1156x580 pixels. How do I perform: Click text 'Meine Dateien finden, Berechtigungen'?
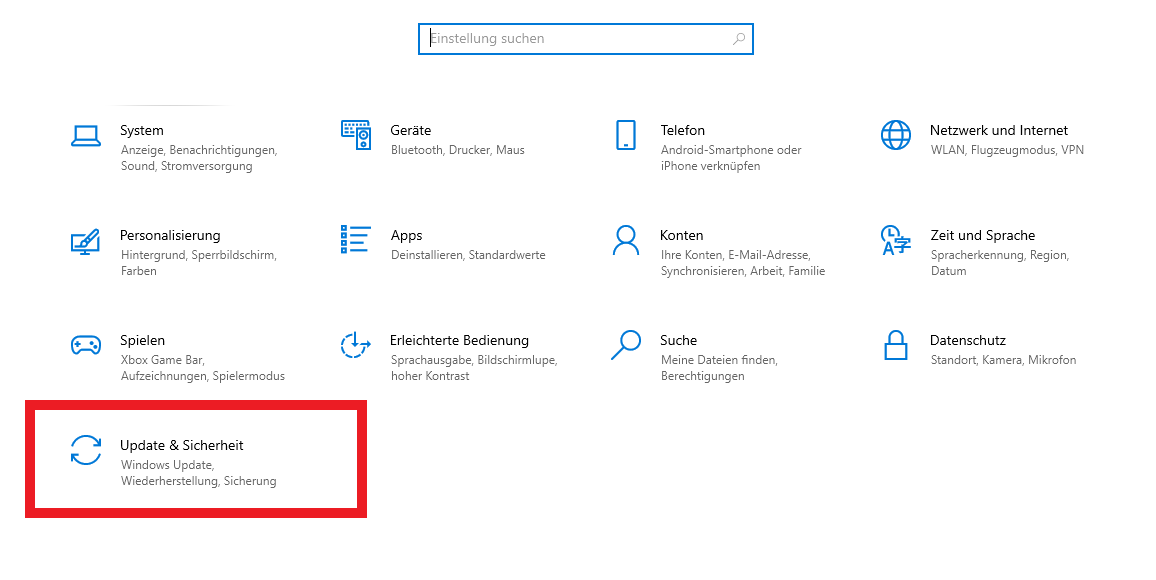pos(720,368)
